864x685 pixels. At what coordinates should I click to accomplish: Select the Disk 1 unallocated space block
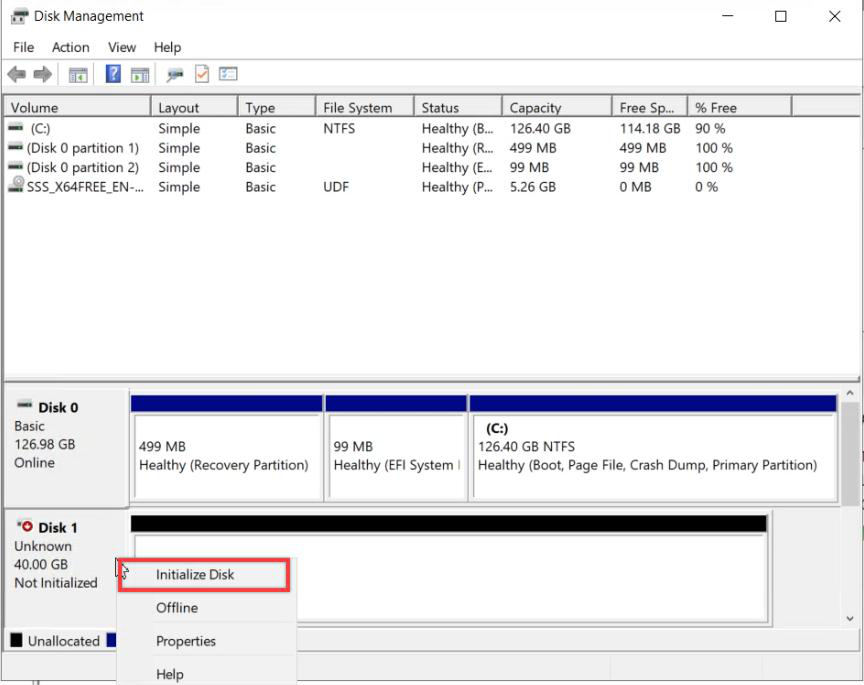pos(449,569)
